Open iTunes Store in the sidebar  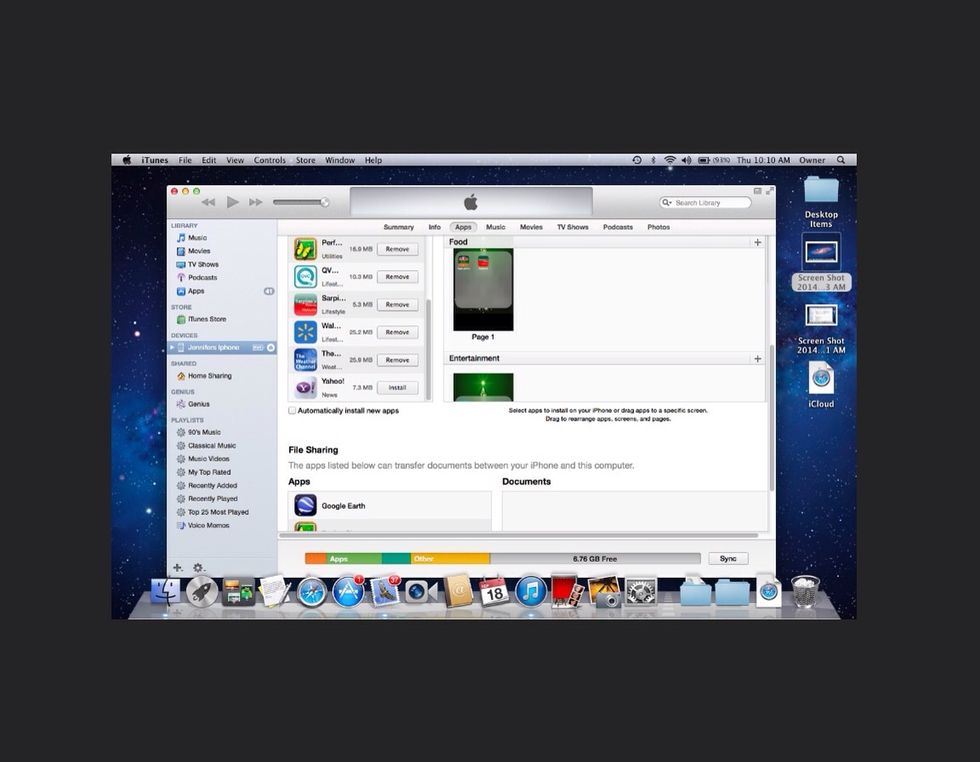pyautogui.click(x=206, y=319)
